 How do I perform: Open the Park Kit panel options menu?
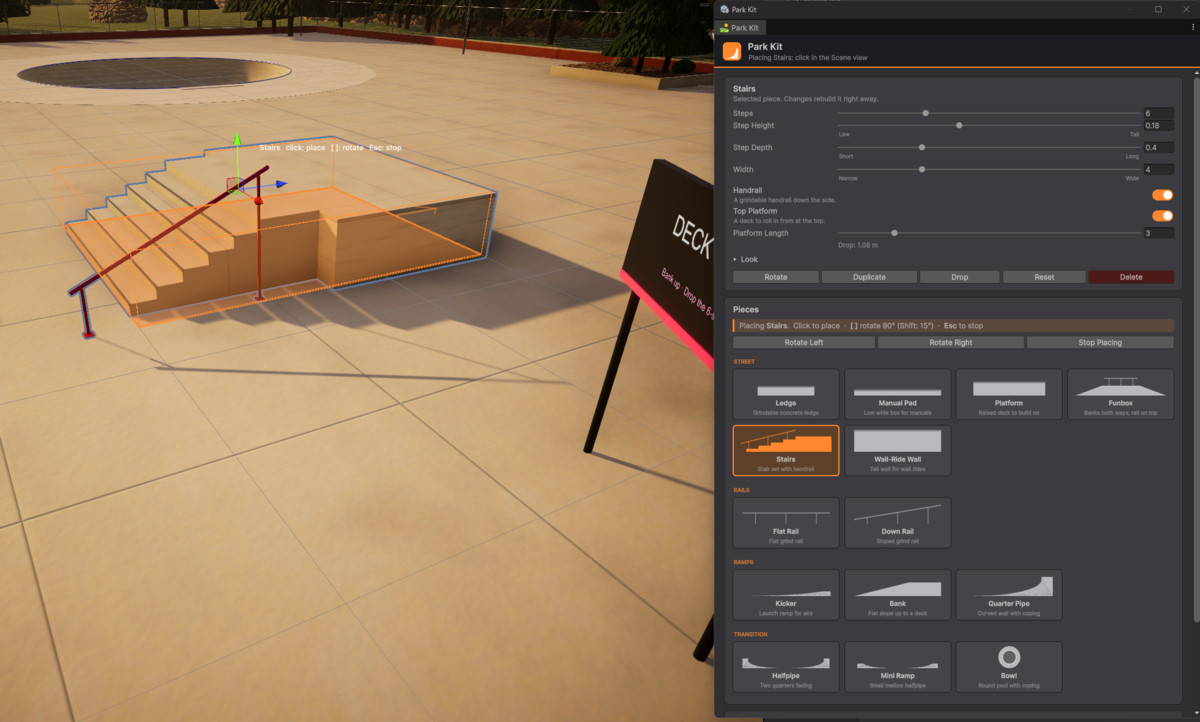(1192, 27)
